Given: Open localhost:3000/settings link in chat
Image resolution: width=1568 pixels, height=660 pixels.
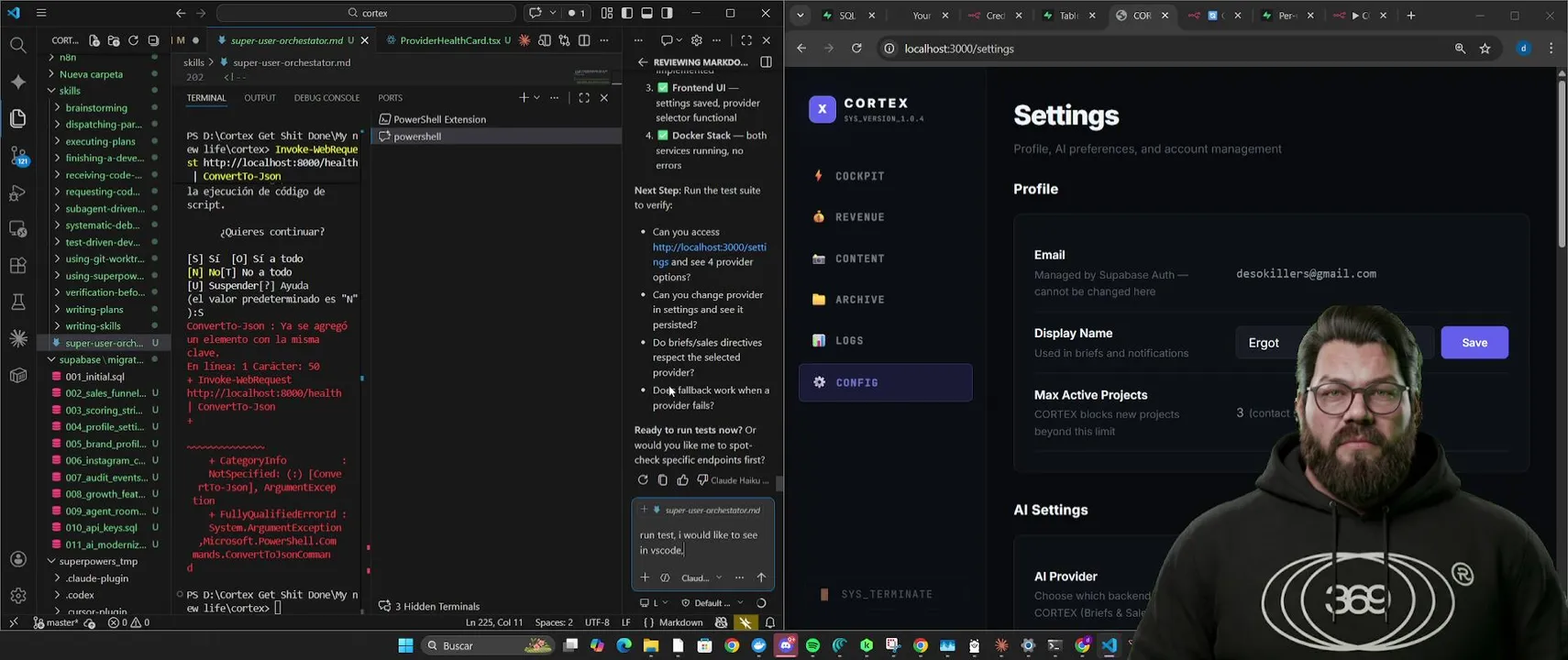Looking at the screenshot, I should pyautogui.click(x=709, y=254).
